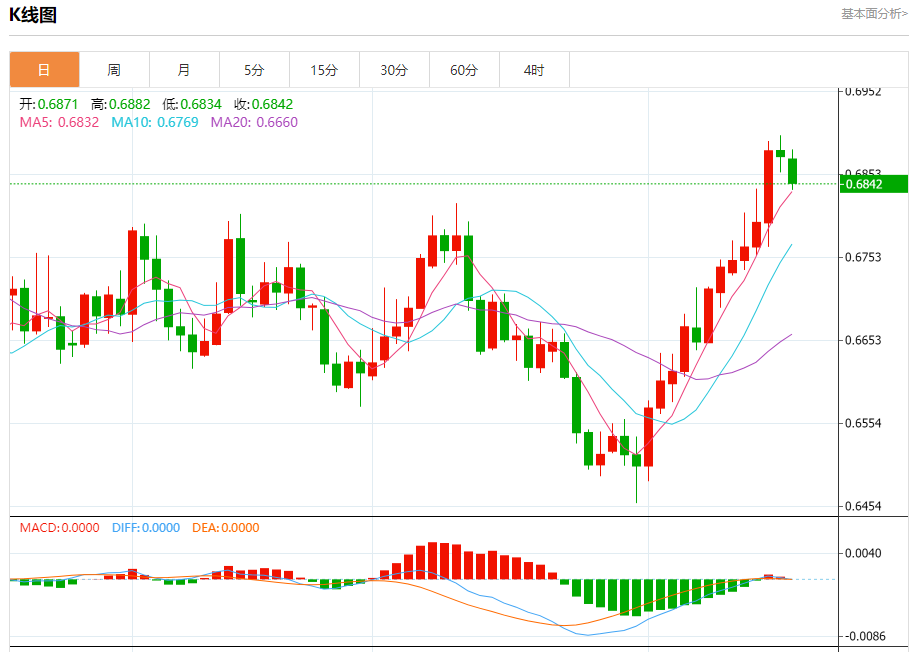This screenshot has width=916, height=652.
Task: Open the 基本面分析> link
Action: coord(874,13)
